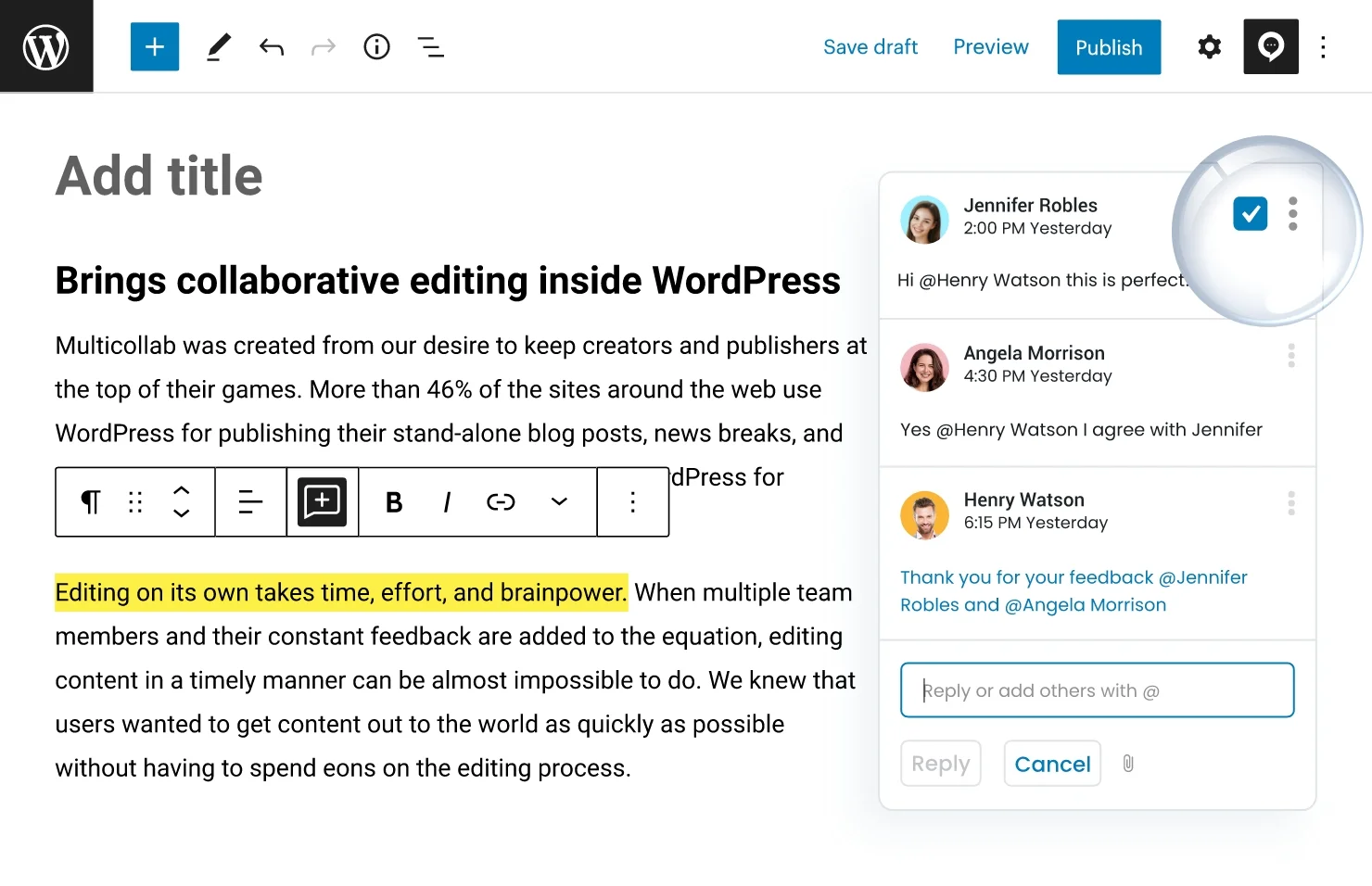Click the Multicollab was created paragraph
Image resolution: width=1372 pixels, height=886 pixels.
pyautogui.click(x=461, y=411)
